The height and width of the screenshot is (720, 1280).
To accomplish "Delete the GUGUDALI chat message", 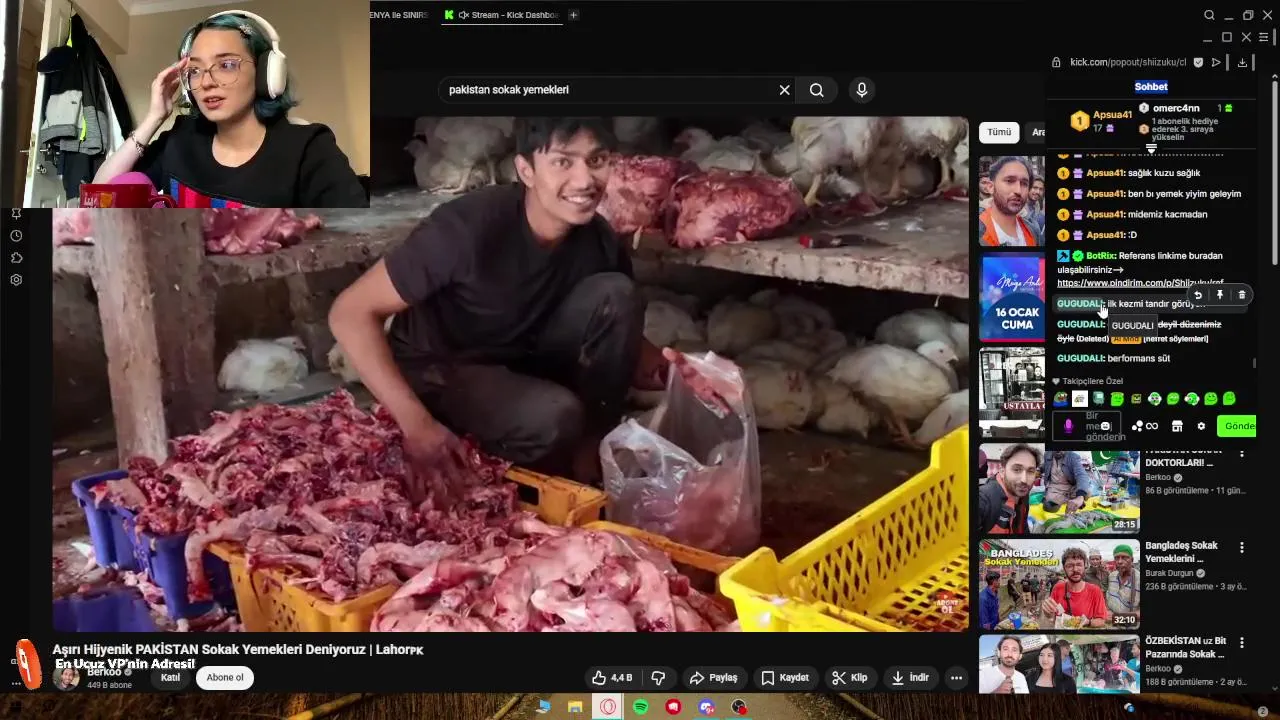I will click(x=1242, y=295).
